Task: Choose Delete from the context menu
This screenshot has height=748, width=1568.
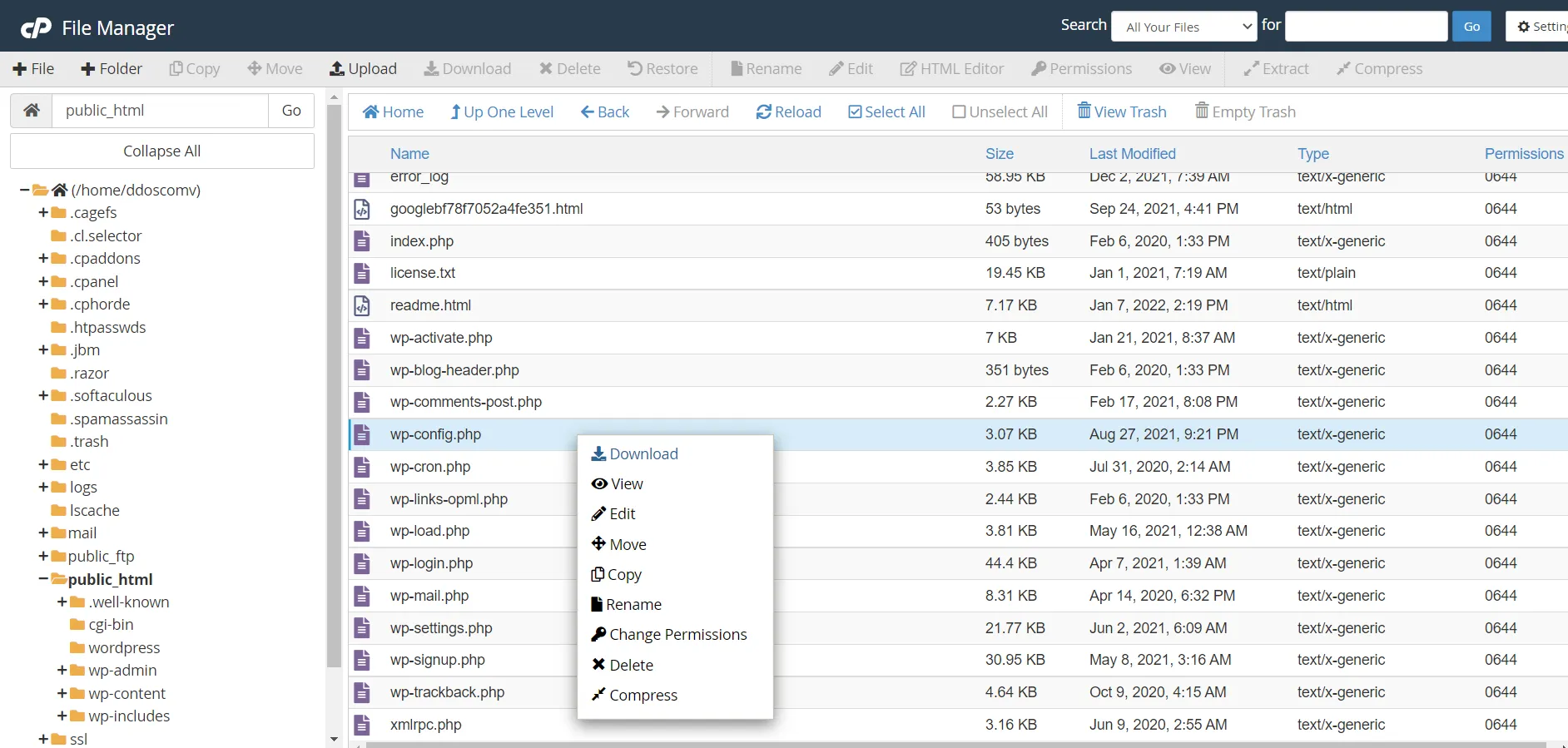Action: tap(623, 665)
